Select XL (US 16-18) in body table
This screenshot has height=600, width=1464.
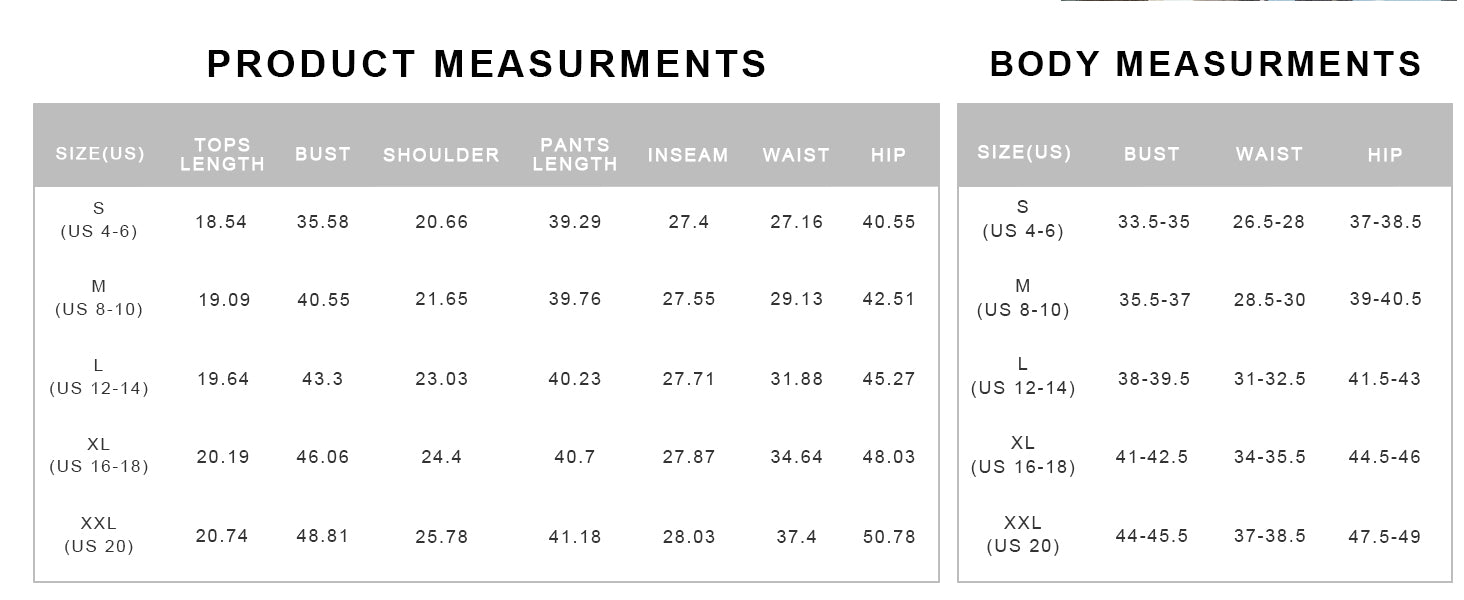click(1022, 456)
